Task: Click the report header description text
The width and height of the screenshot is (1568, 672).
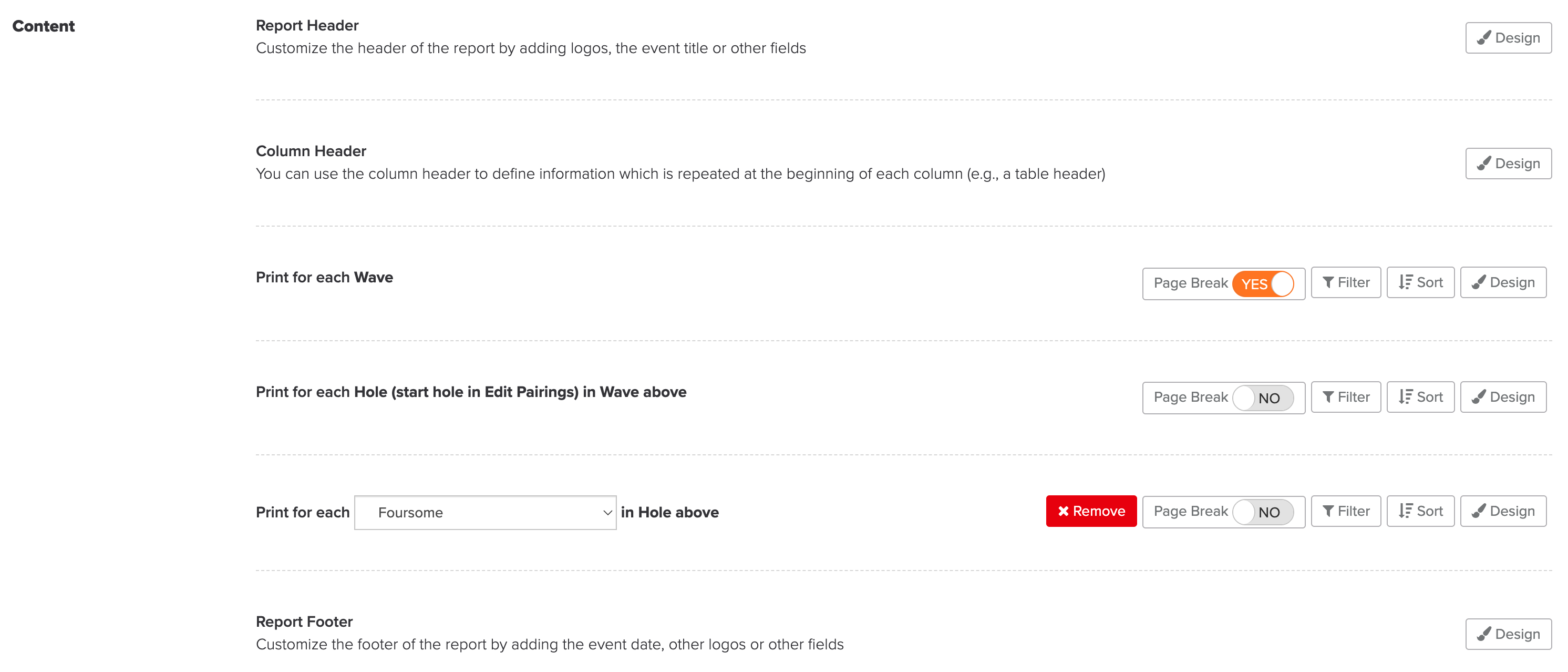Action: point(530,48)
